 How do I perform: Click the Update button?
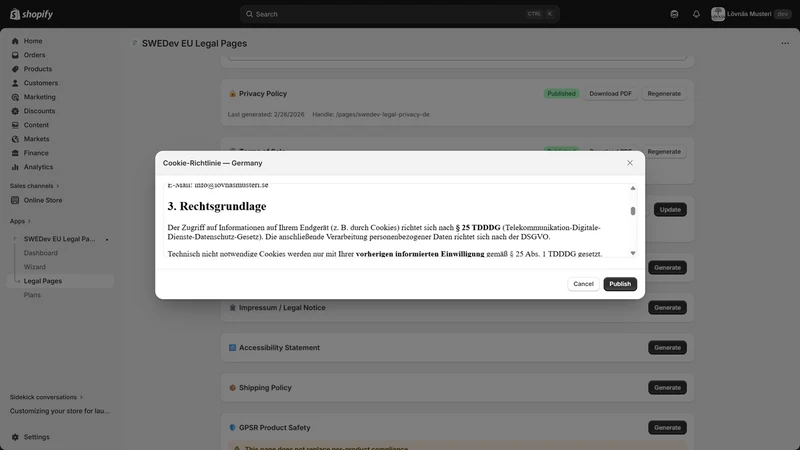(x=670, y=210)
